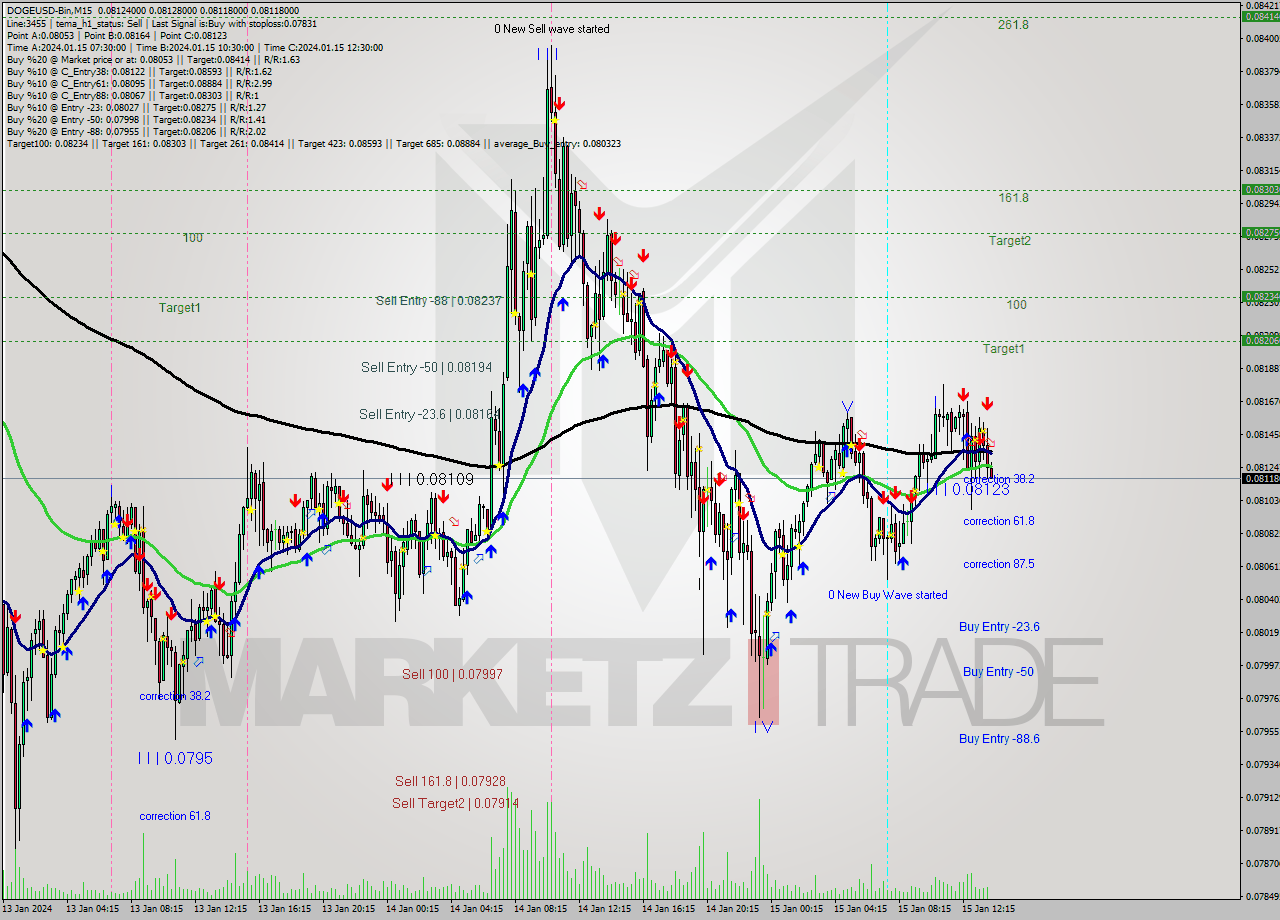1280x920 pixels.
Task: Select the 'Sell 100 | 0.07997' label
Action: point(453,675)
